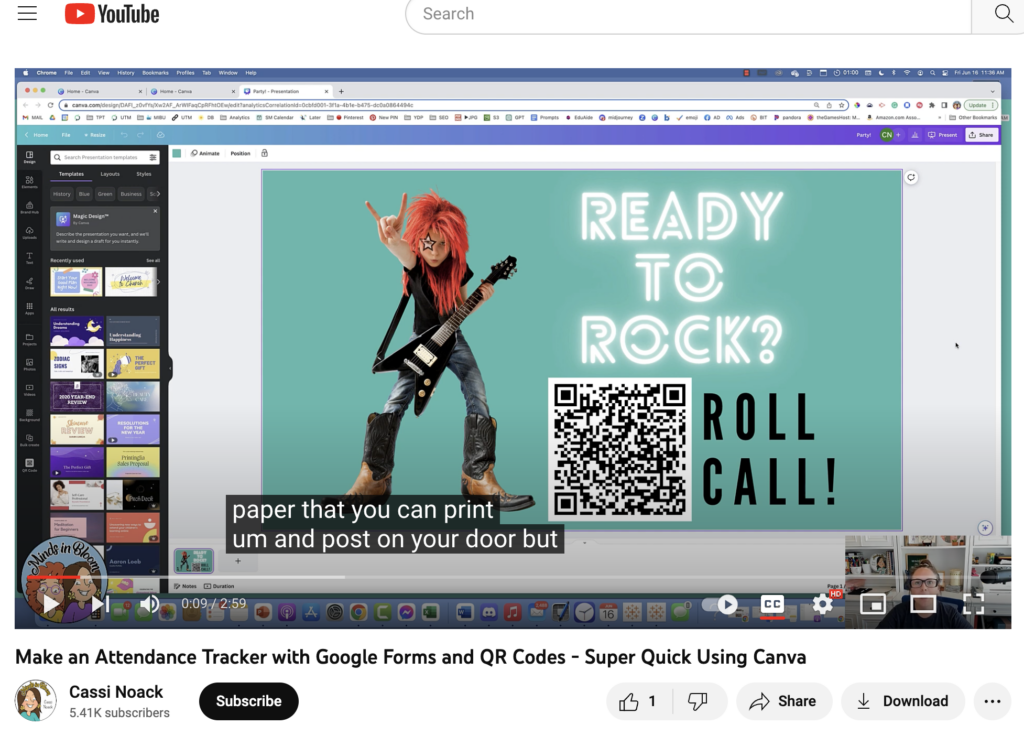The height and width of the screenshot is (736, 1024).
Task: In the video, click the Notes button
Action: point(185,586)
